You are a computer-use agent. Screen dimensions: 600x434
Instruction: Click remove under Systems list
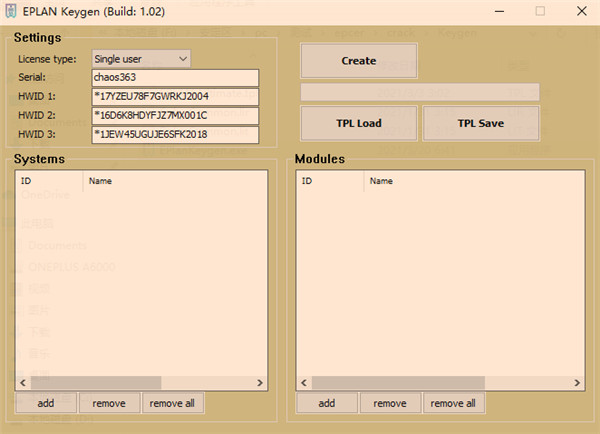coord(109,403)
